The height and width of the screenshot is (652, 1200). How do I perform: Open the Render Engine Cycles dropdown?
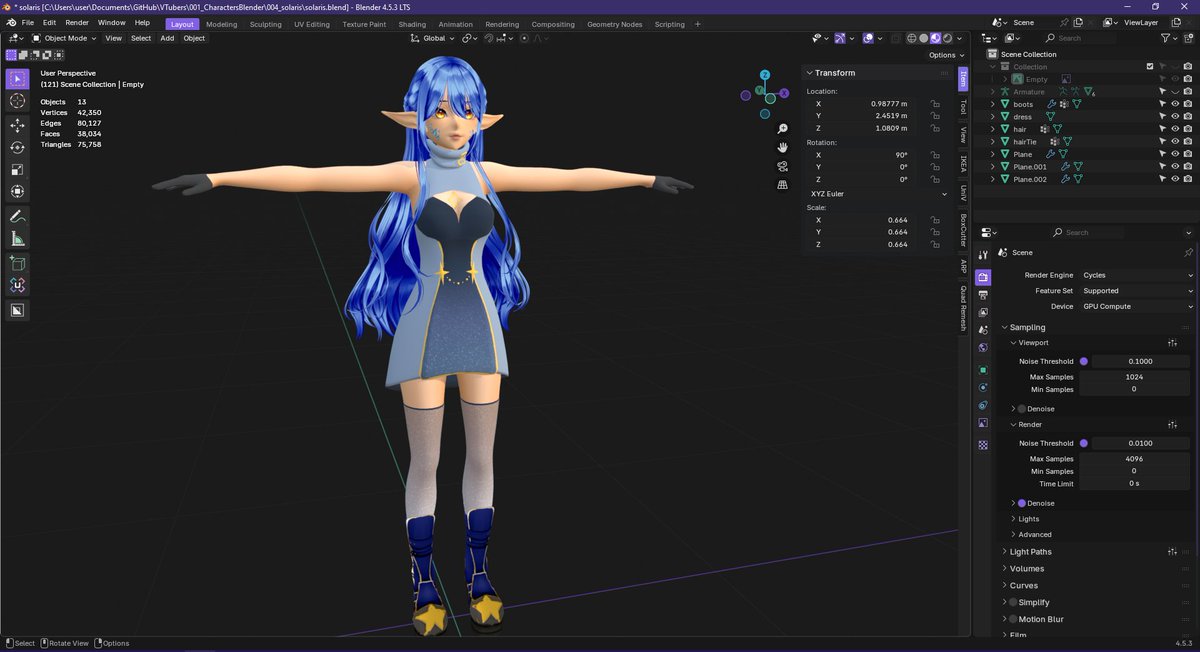tap(1137, 275)
